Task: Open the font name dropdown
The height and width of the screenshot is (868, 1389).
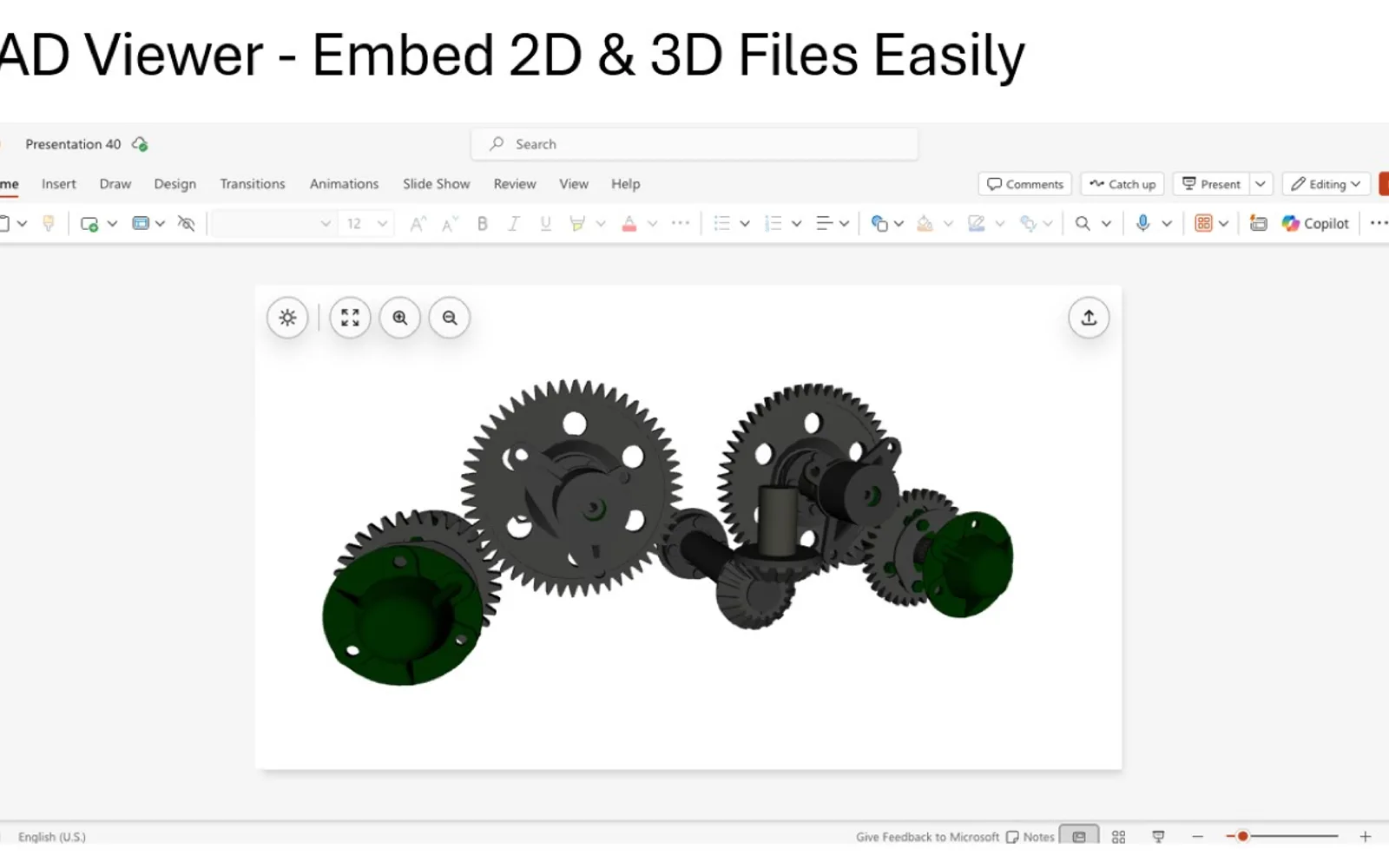Action: pos(273,224)
